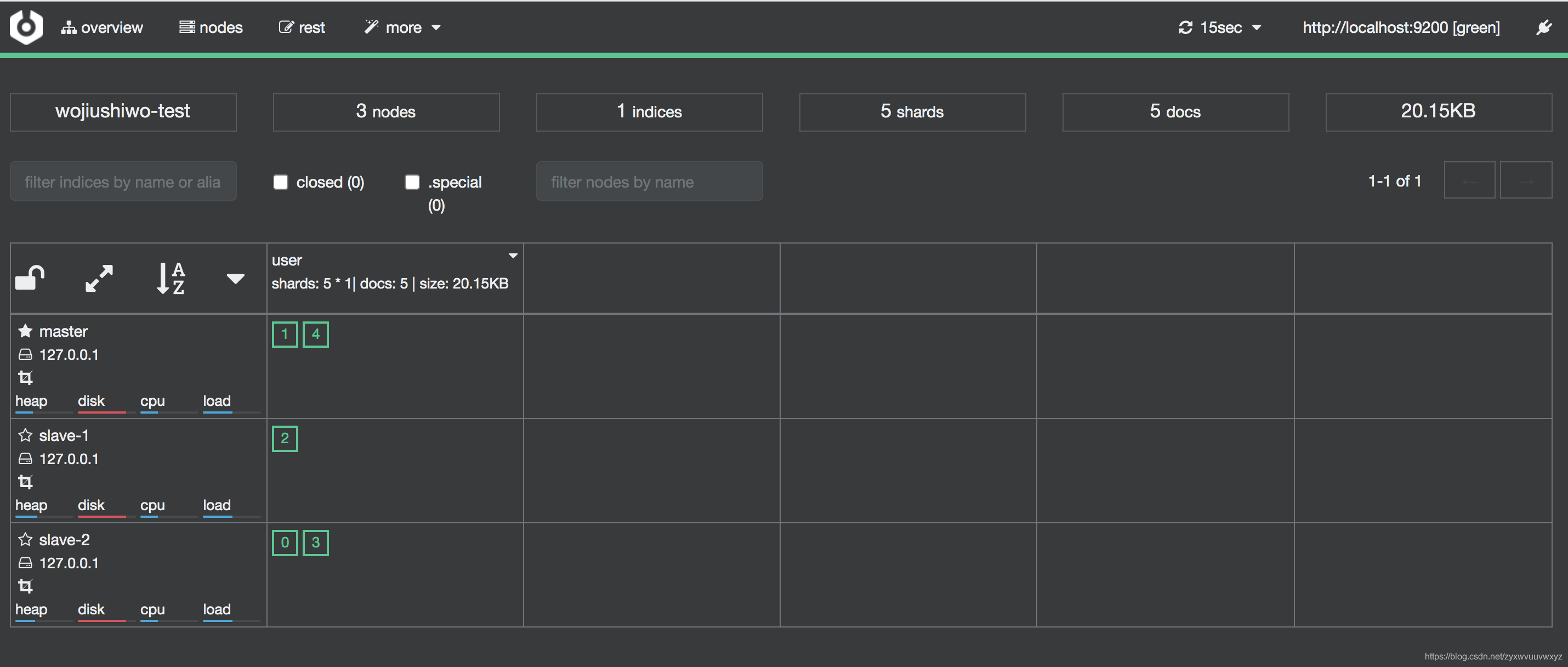Viewport: 1568px width, 667px height.
Task: Open the overview page
Action: [x=101, y=27]
